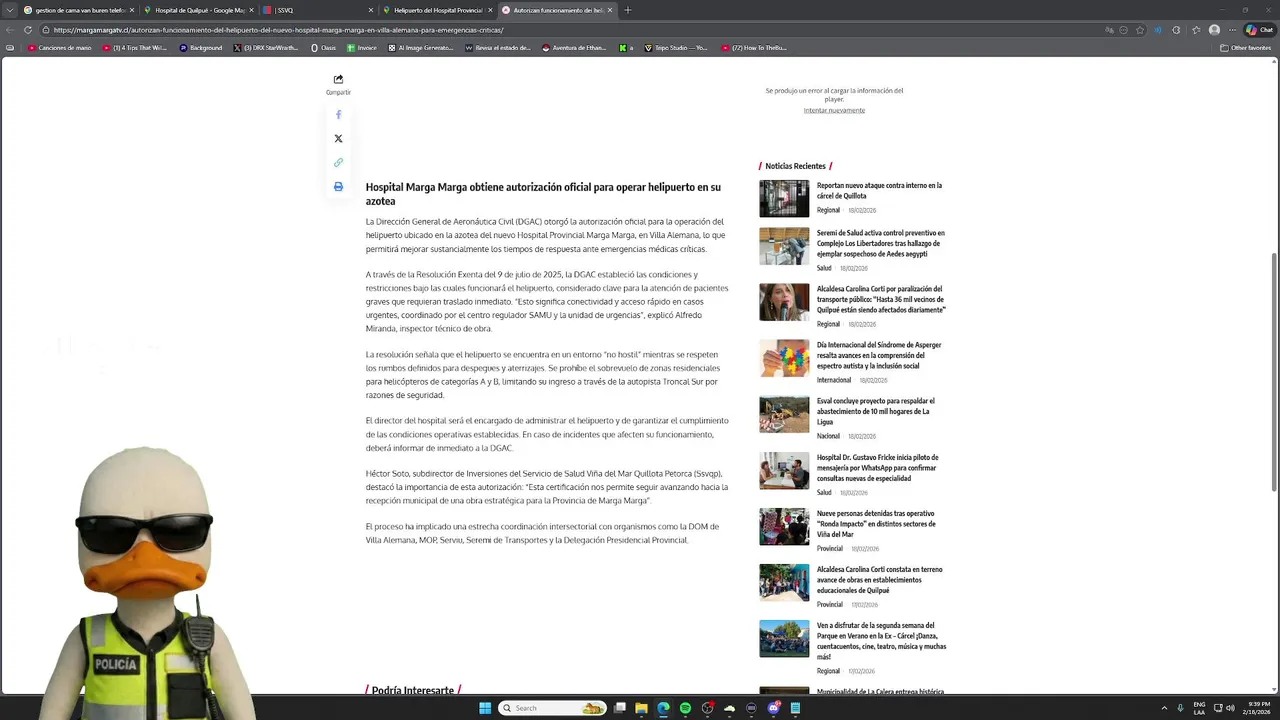1280x720 pixels.
Task: Open 'Aventura de Ethan...' bookmark
Action: click(x=575, y=48)
